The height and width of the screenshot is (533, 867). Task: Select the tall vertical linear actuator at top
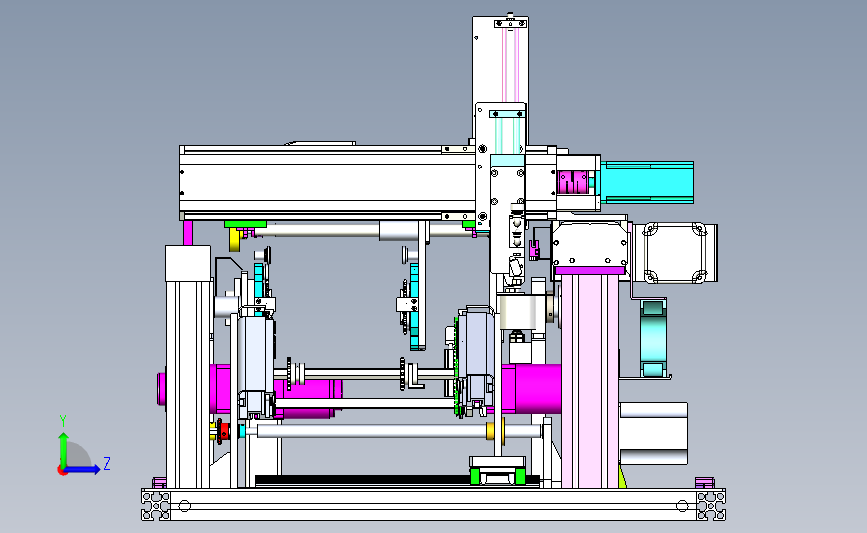coord(500,61)
